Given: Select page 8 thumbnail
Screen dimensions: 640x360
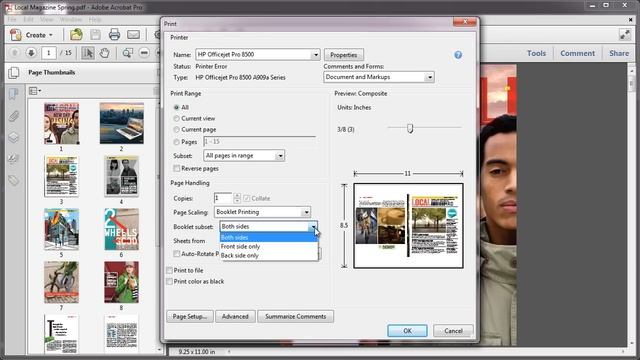Looking at the screenshot, I should [x=121, y=282].
